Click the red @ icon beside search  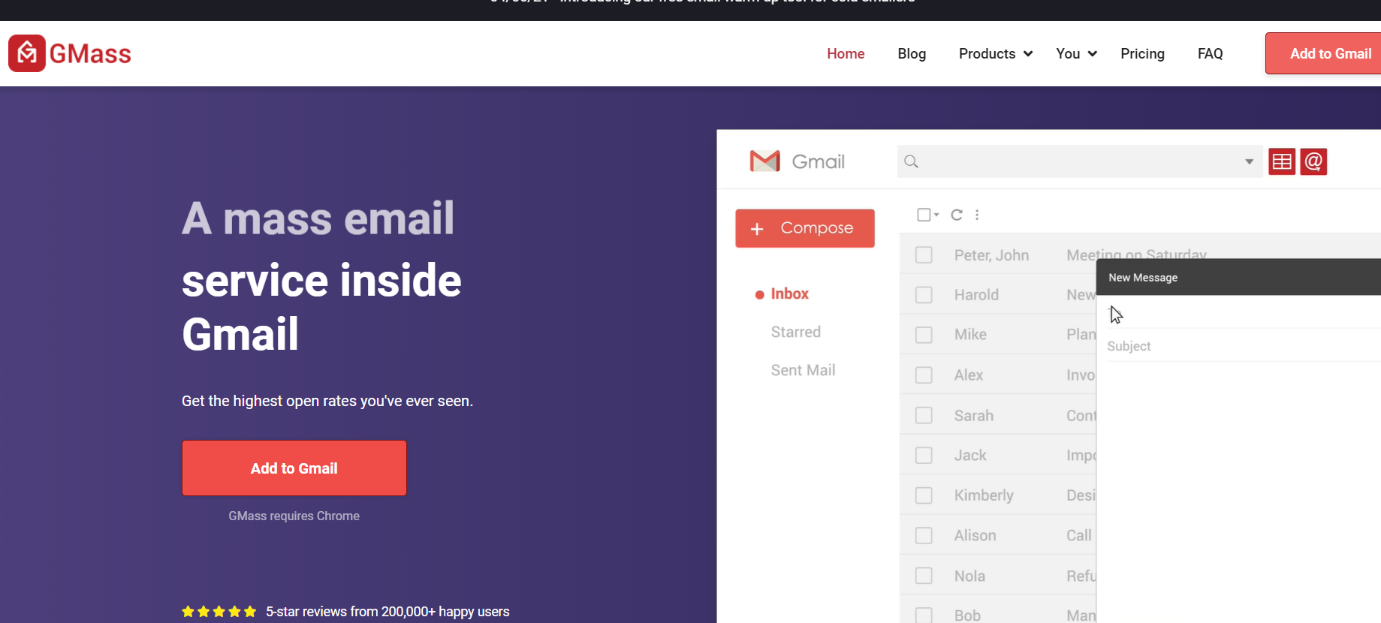click(1314, 161)
